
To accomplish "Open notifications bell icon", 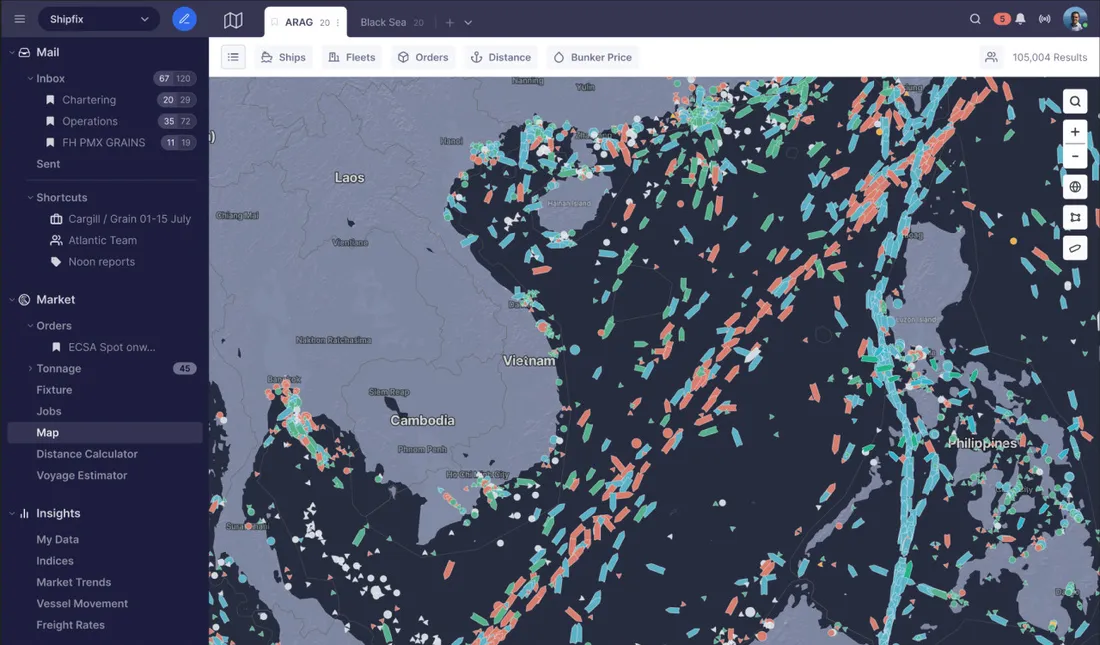I will pyautogui.click(x=1020, y=19).
